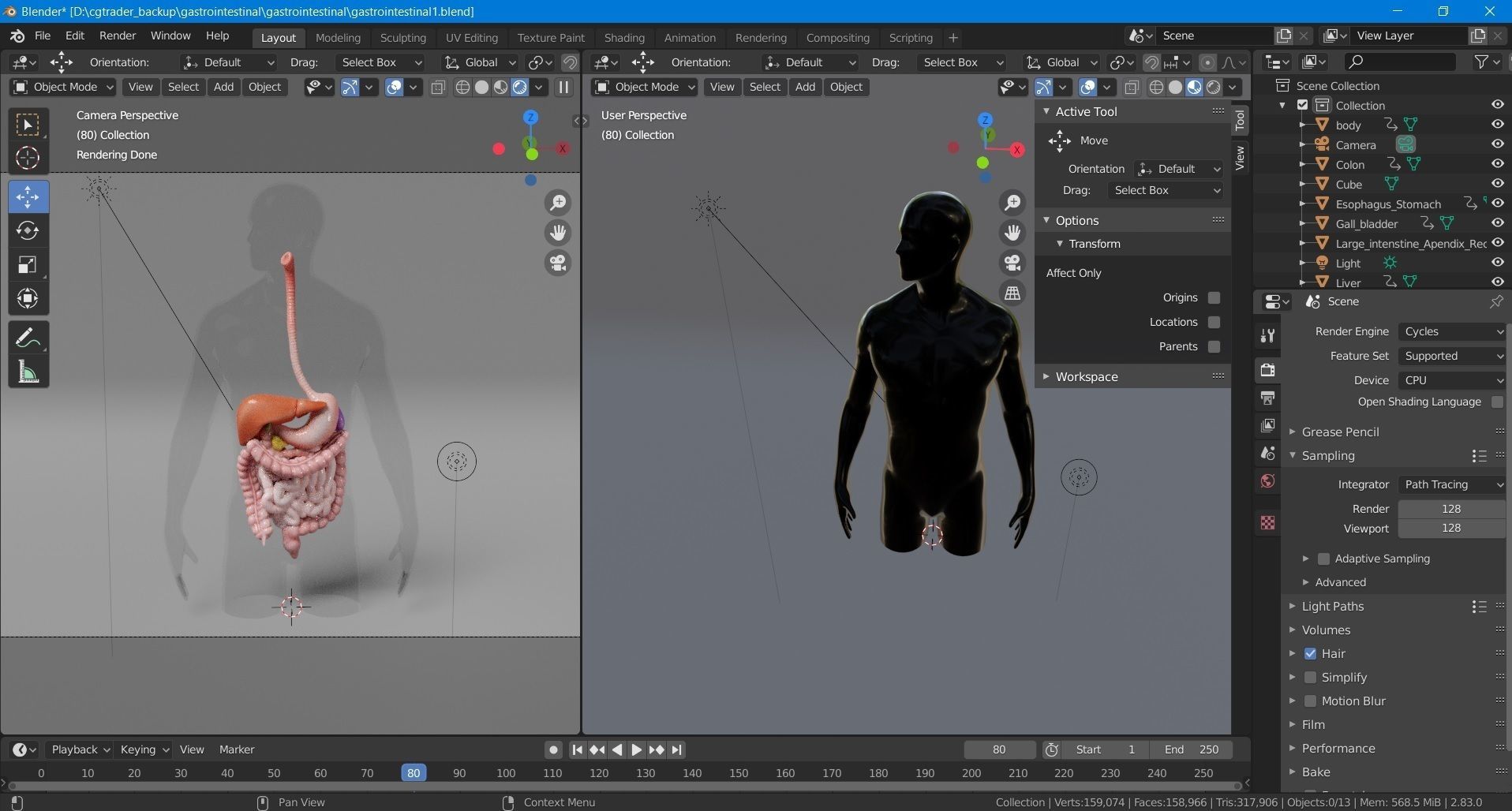Switch to the Animation workspace tab

click(690, 37)
